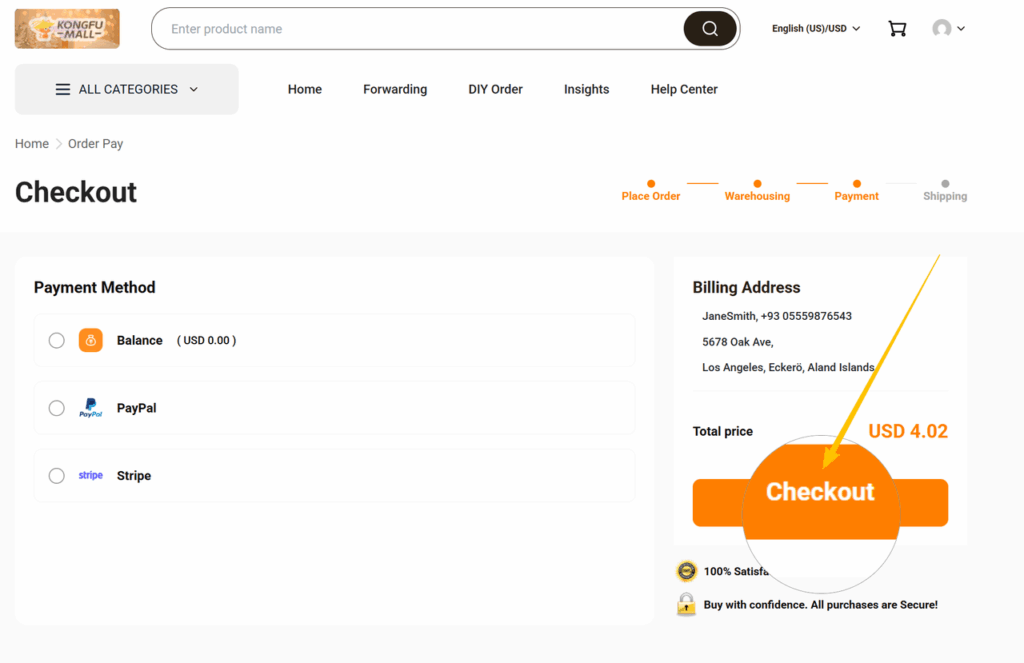
Task: Click the orange Balance wallet icon
Action: [x=91, y=340]
